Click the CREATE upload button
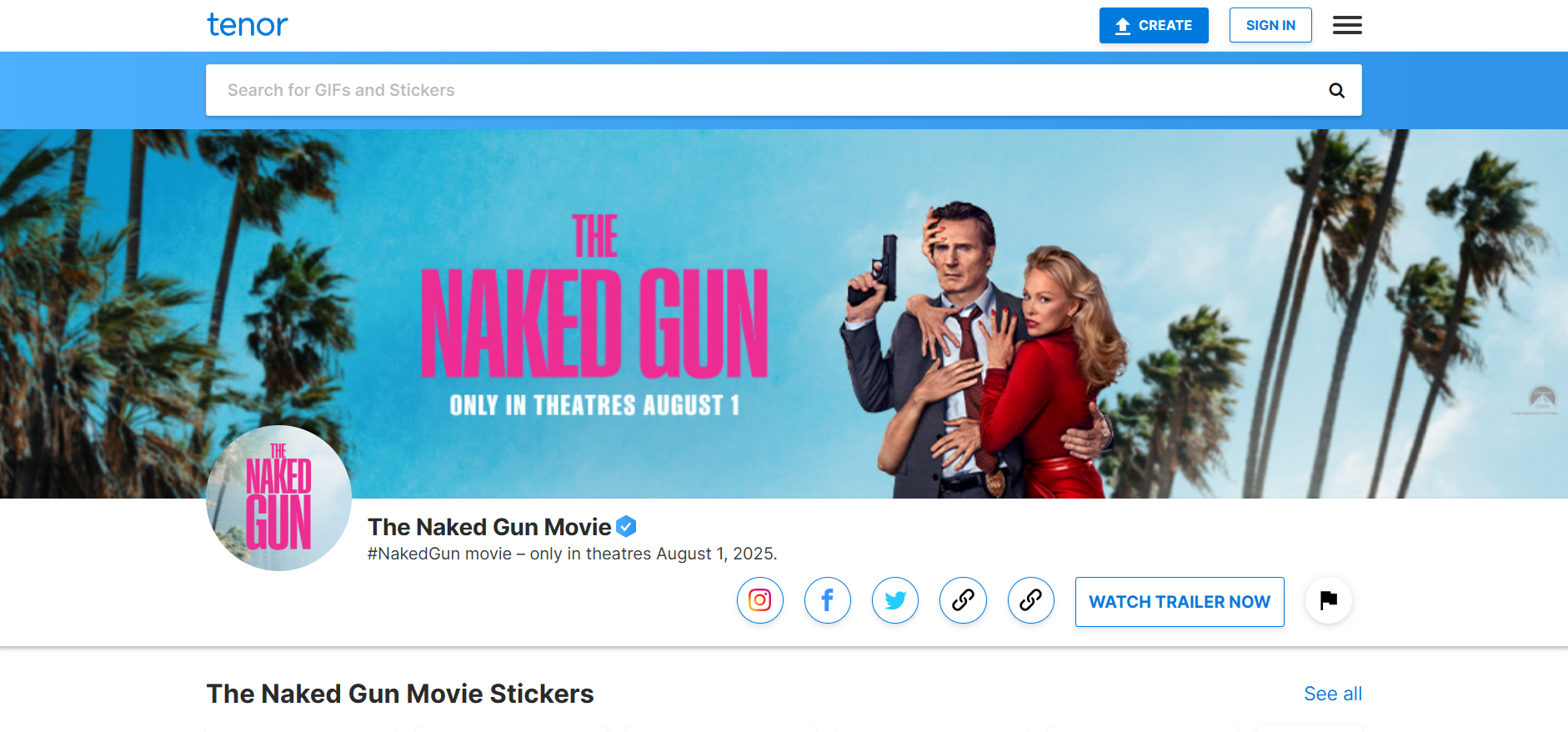 (x=1153, y=25)
